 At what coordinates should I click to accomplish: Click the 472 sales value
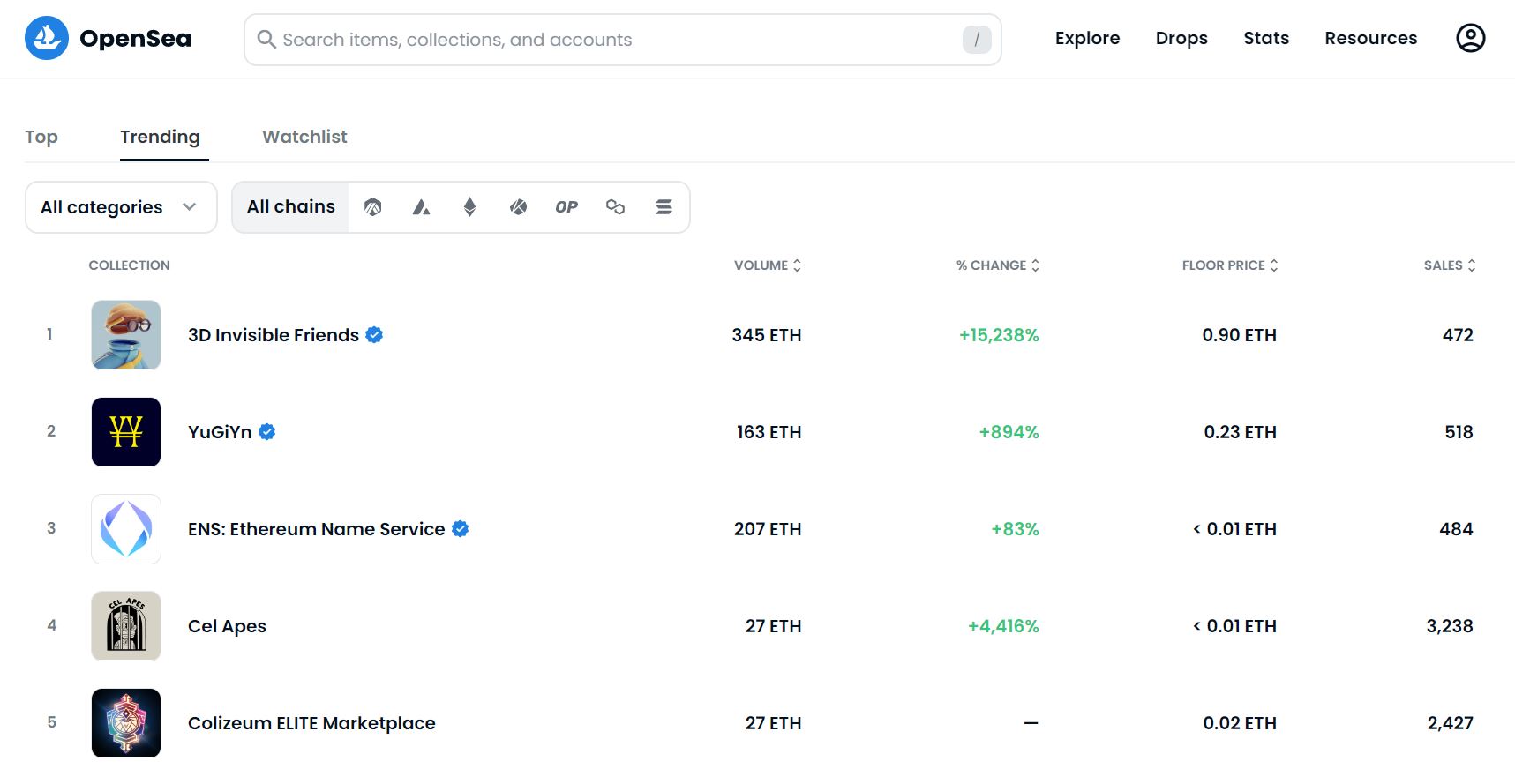tap(1458, 335)
